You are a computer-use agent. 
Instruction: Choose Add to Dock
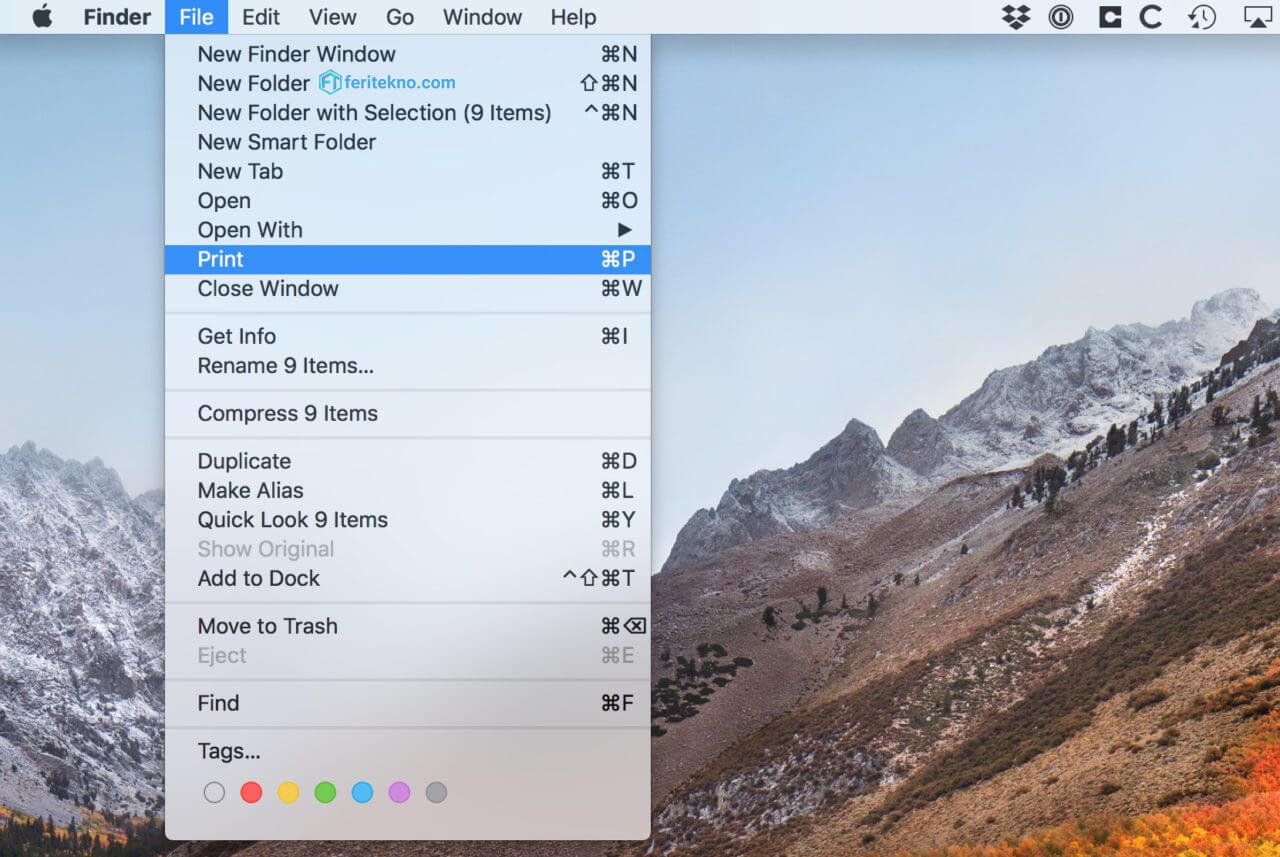[x=408, y=578]
